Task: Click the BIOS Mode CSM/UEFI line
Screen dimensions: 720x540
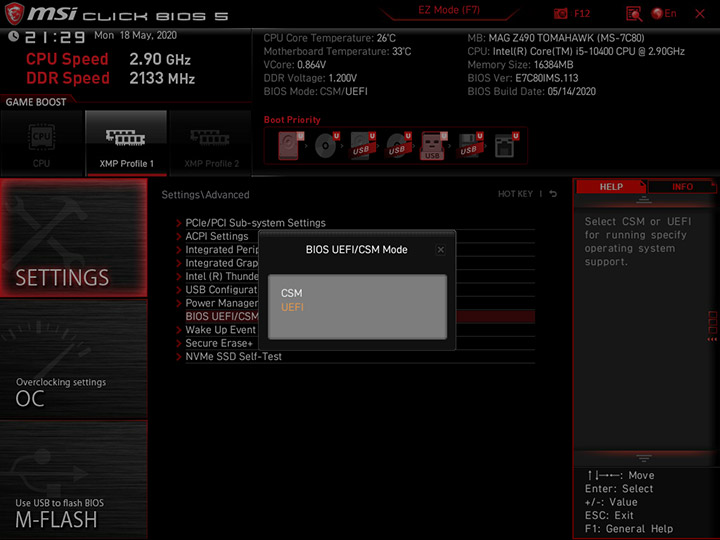Action: coord(315,91)
